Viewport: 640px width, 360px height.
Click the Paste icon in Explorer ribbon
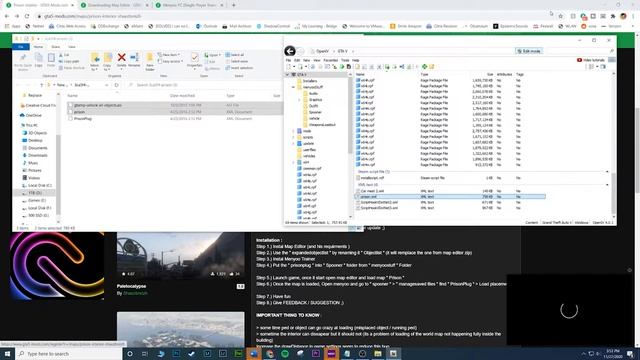51,58
